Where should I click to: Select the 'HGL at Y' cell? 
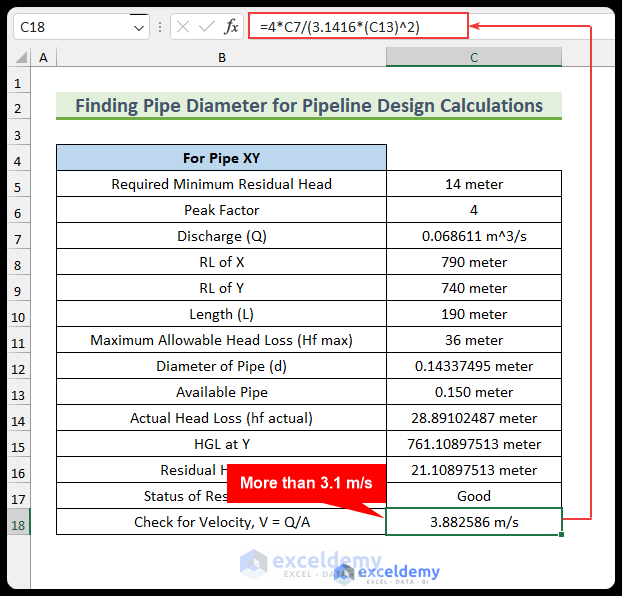tap(221, 444)
